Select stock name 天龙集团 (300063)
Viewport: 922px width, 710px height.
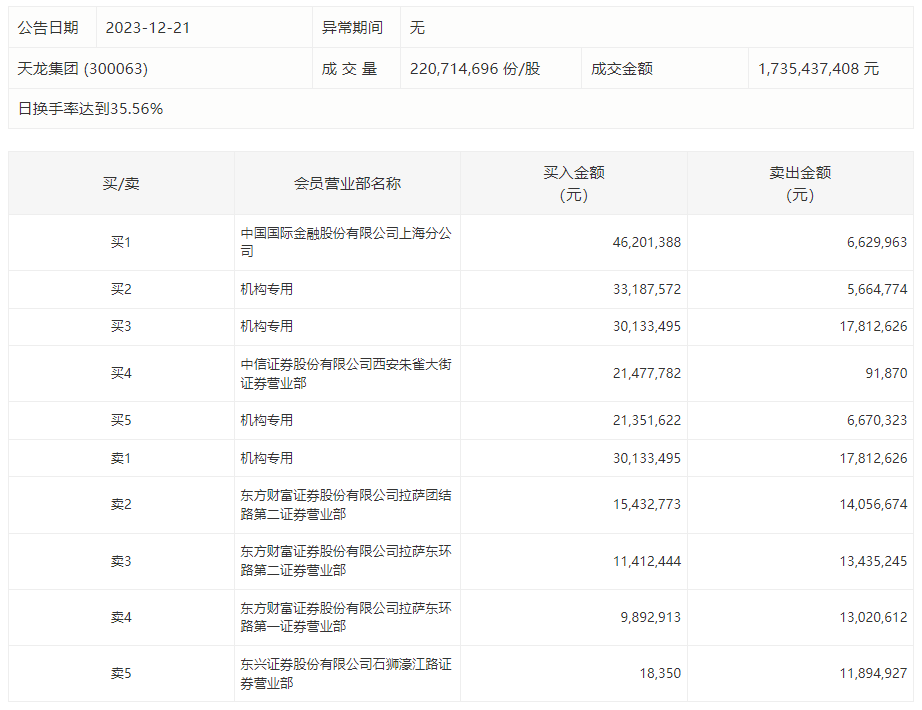point(82,69)
